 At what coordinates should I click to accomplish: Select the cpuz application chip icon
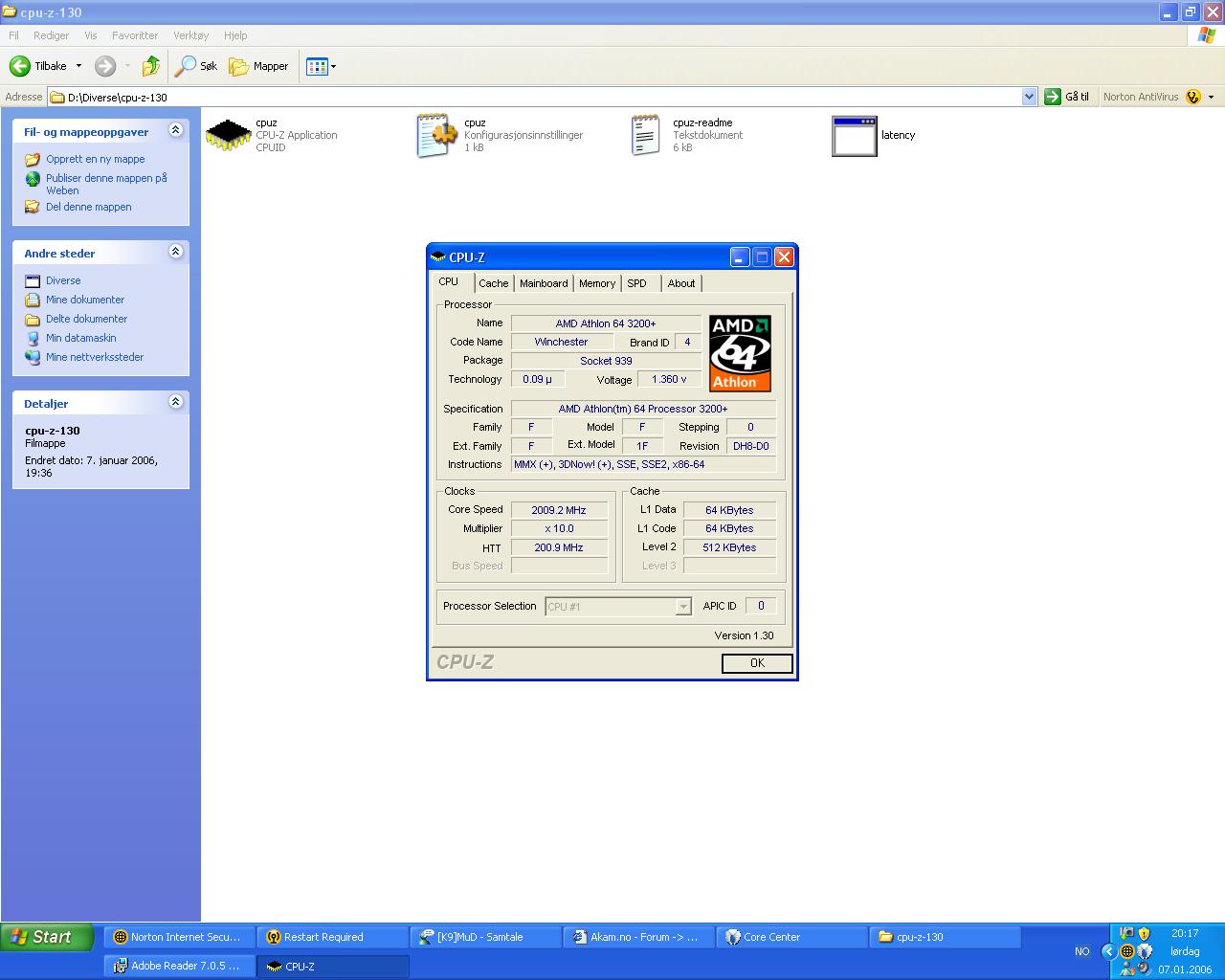pyautogui.click(x=228, y=135)
